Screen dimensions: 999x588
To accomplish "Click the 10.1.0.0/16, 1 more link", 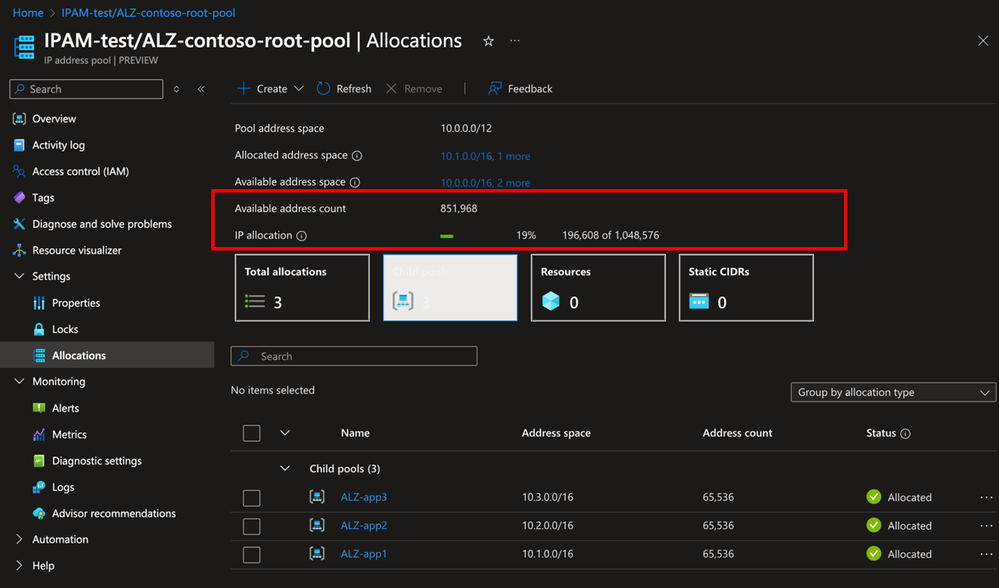I will pyautogui.click(x=485, y=156).
